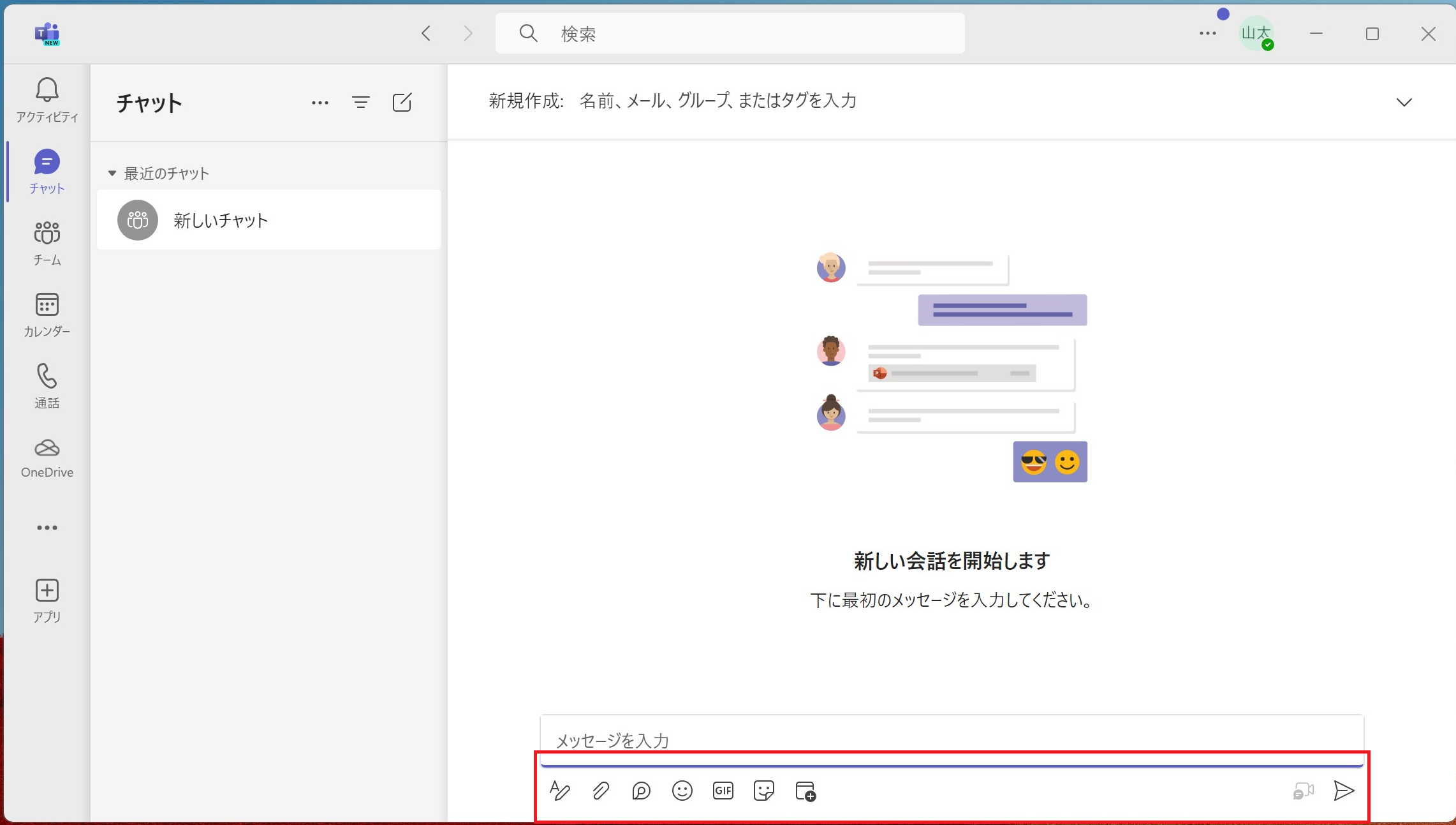Expand the recipient field chevron

(1404, 102)
